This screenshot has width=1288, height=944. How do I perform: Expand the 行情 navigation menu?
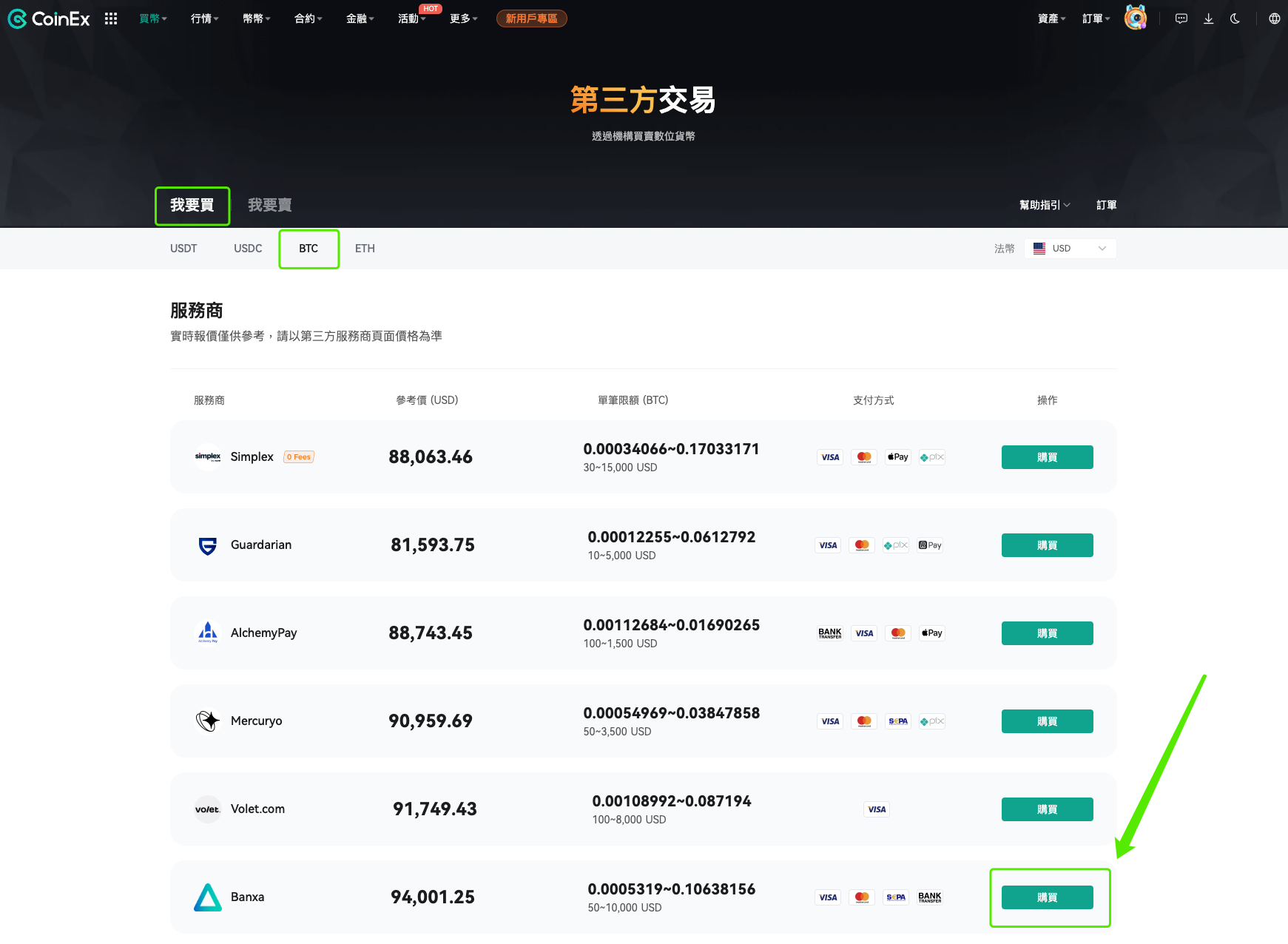[205, 18]
